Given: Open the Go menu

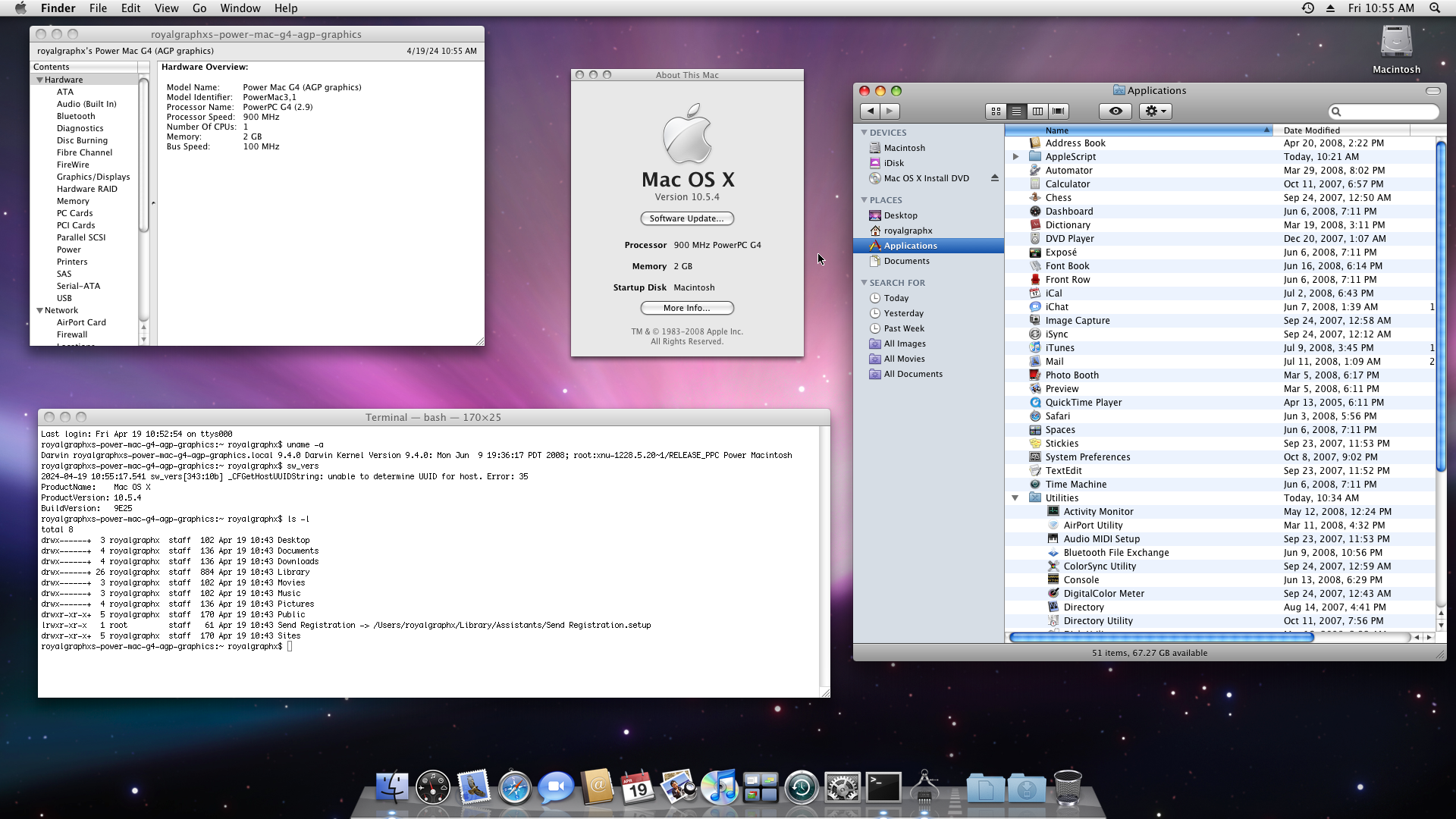Looking at the screenshot, I should pos(199,8).
